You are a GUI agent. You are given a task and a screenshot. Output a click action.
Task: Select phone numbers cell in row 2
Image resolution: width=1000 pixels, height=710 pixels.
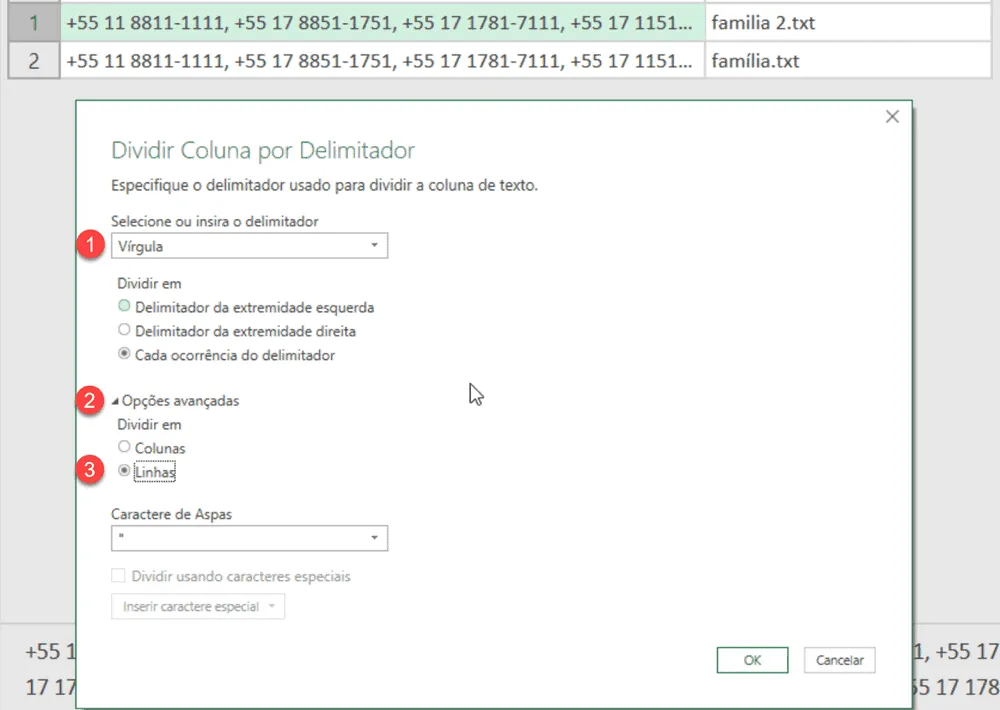tap(383, 61)
